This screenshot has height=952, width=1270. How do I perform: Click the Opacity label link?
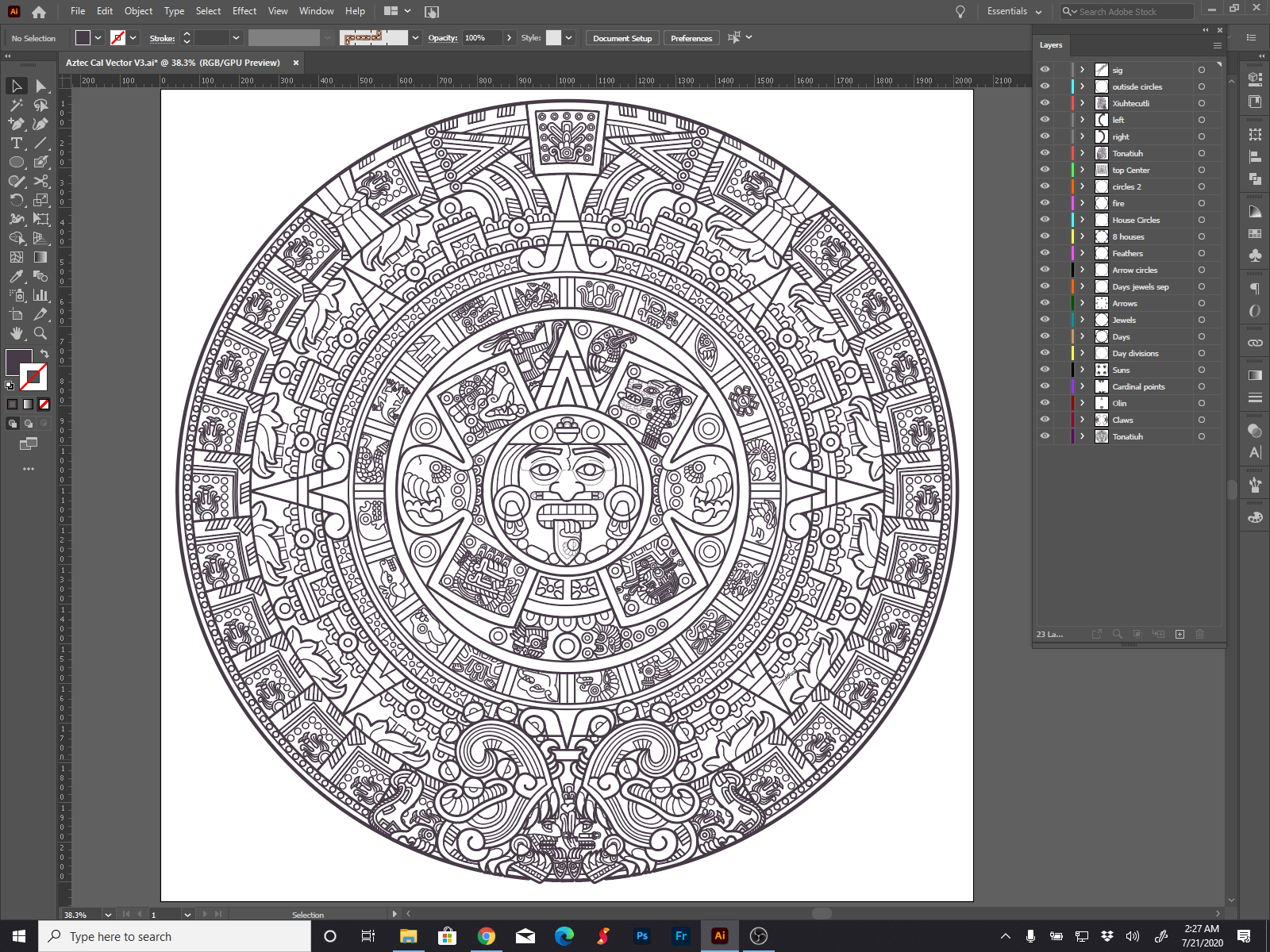click(443, 38)
